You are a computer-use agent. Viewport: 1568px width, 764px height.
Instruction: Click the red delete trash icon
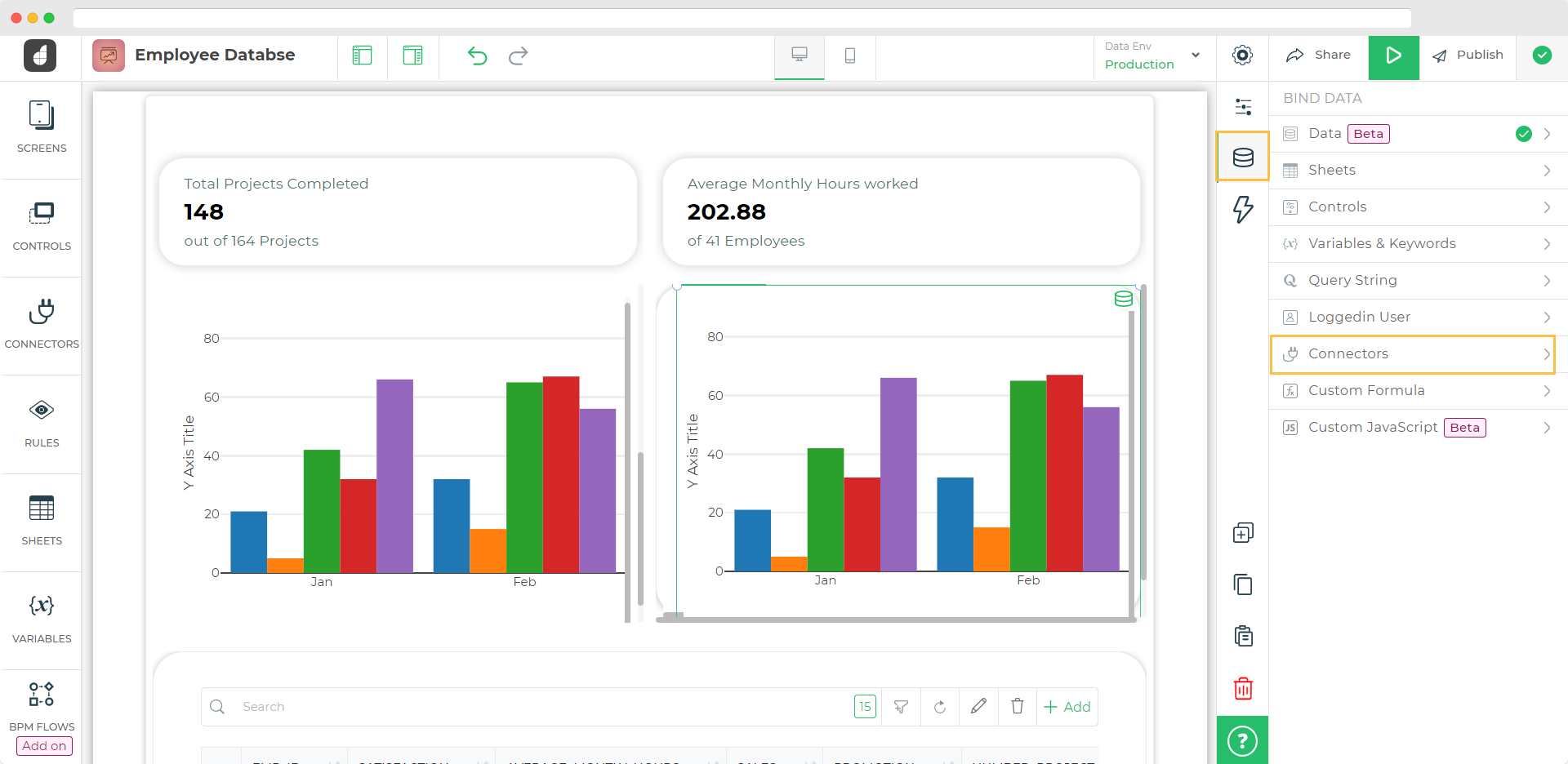(1243, 689)
